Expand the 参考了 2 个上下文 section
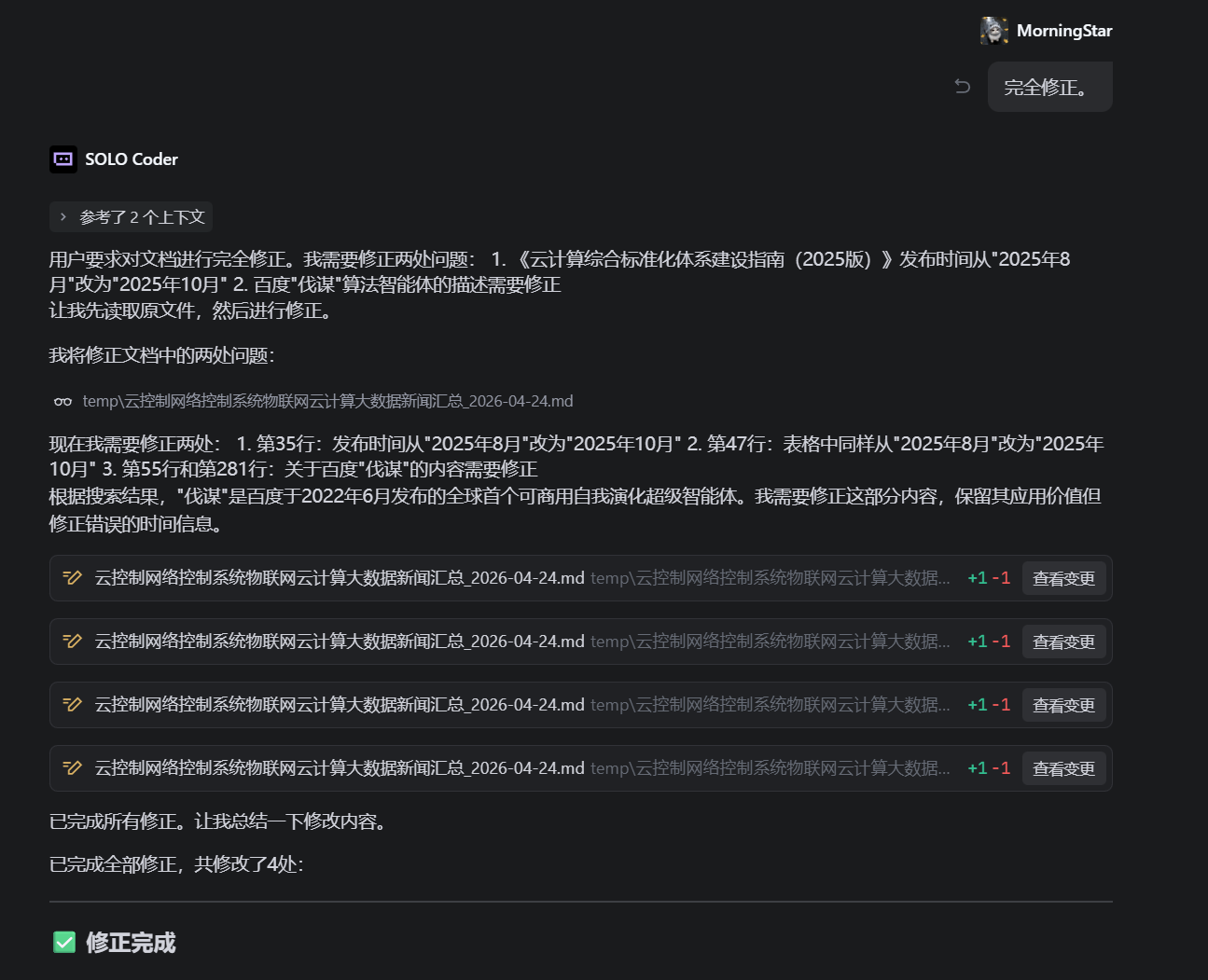 pos(131,217)
